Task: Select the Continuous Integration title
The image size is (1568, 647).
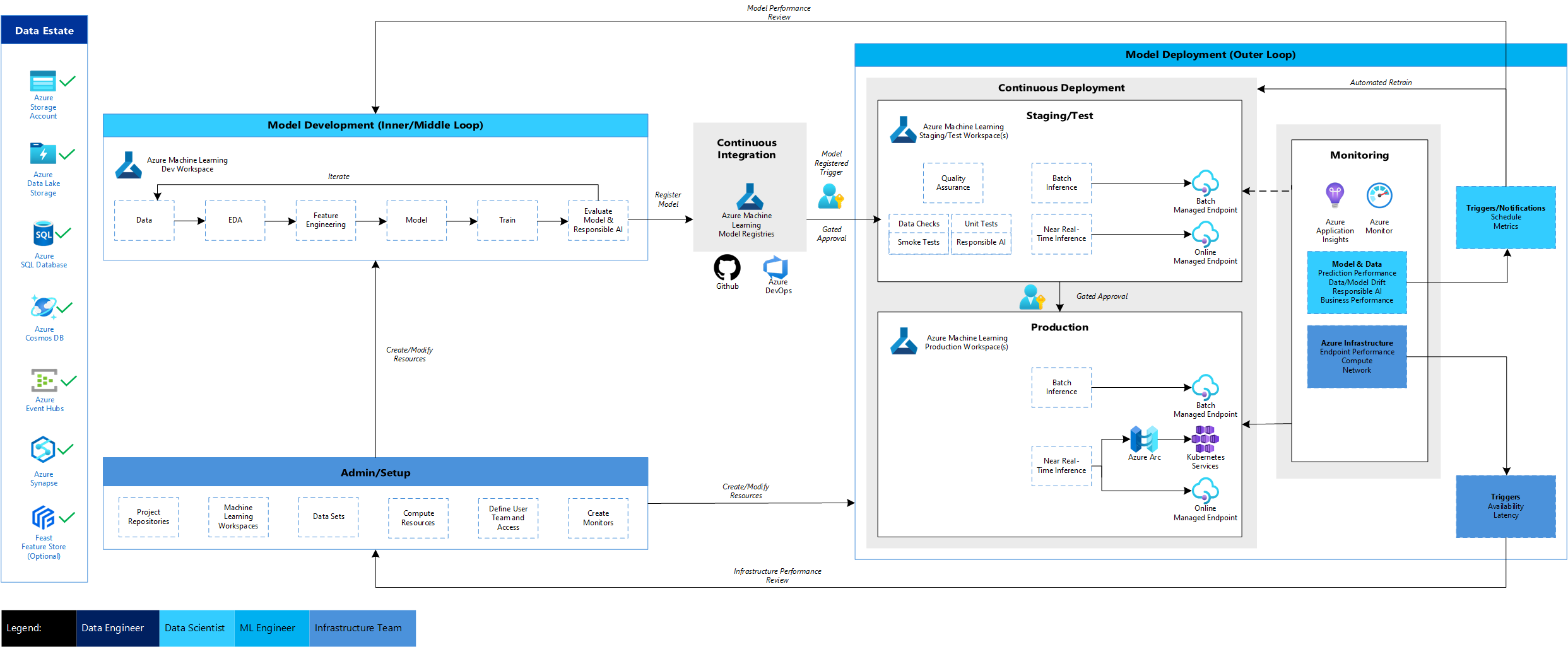Action: [x=746, y=149]
